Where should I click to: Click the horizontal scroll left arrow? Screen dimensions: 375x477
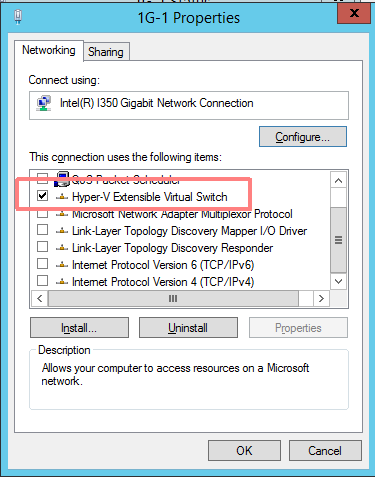coord(40,298)
